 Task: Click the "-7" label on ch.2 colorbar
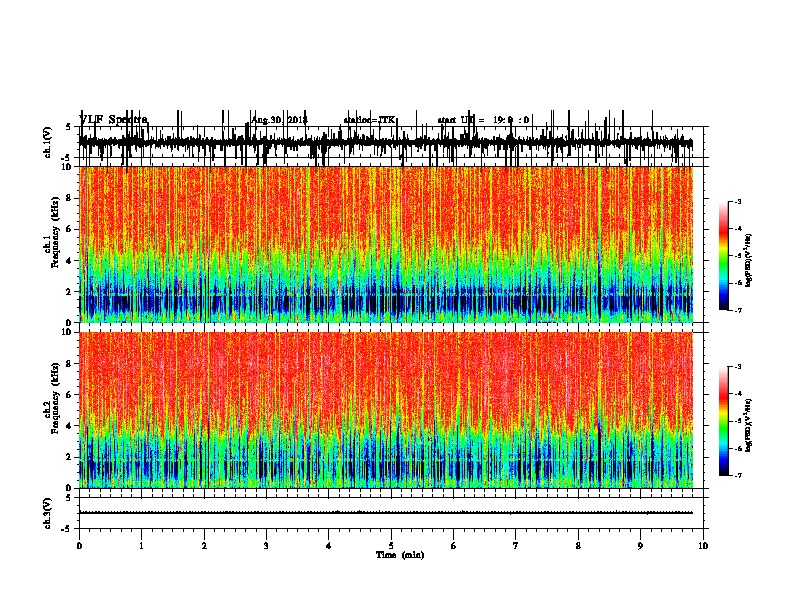[738, 475]
